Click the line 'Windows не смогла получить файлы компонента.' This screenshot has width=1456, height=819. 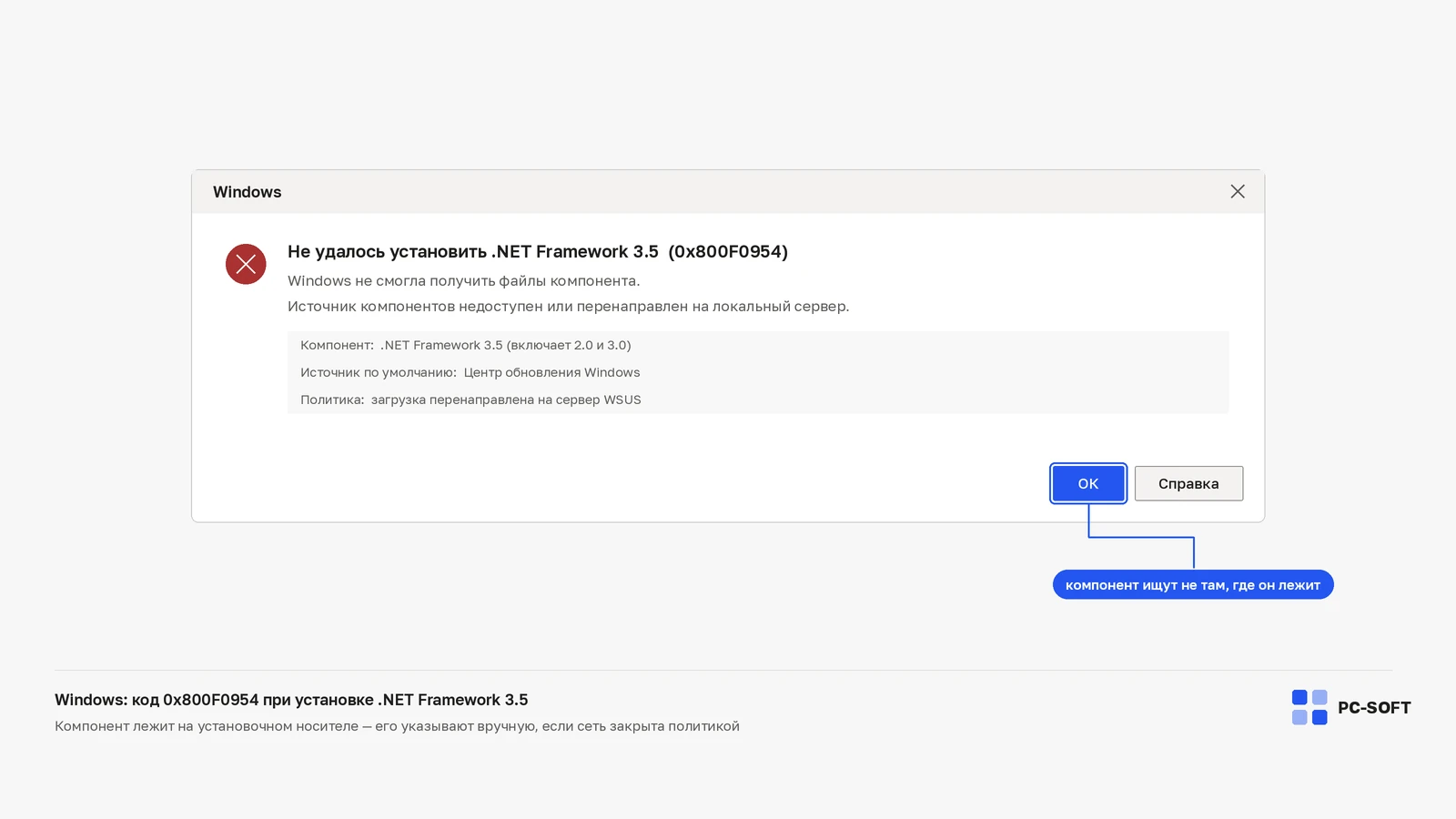[x=464, y=280]
